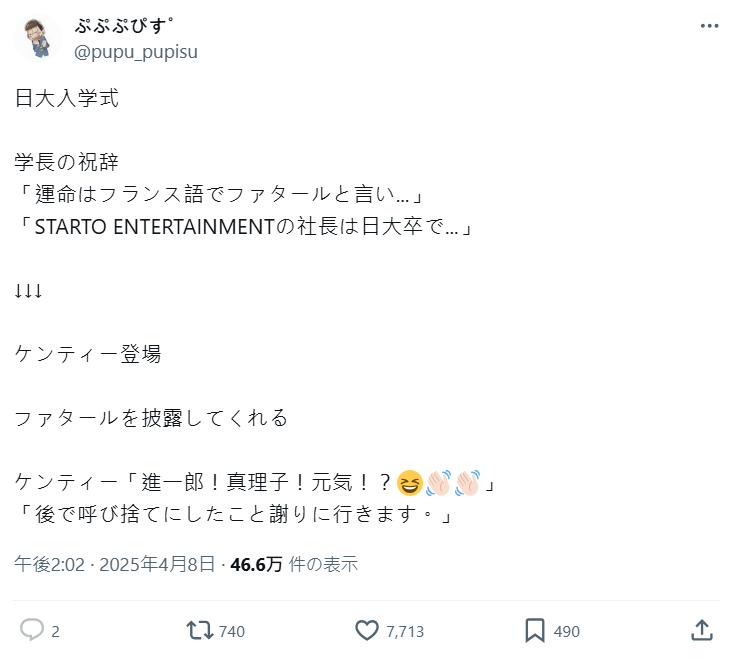Click the 740 repost count
The height and width of the screenshot is (663, 735).
point(231,631)
